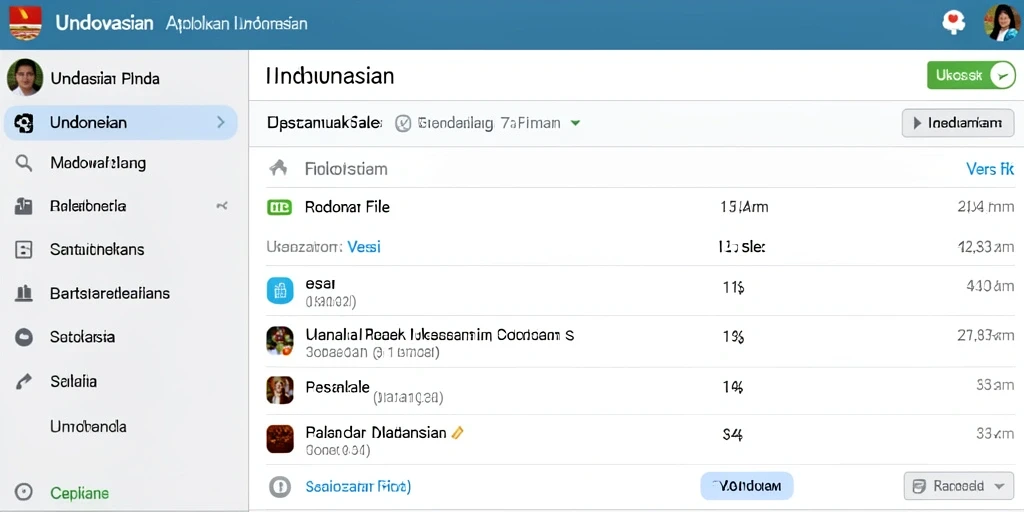Screen dimensions: 1024x512
Task: Select Santuithekans in sidebar
Action: [x=97, y=249]
